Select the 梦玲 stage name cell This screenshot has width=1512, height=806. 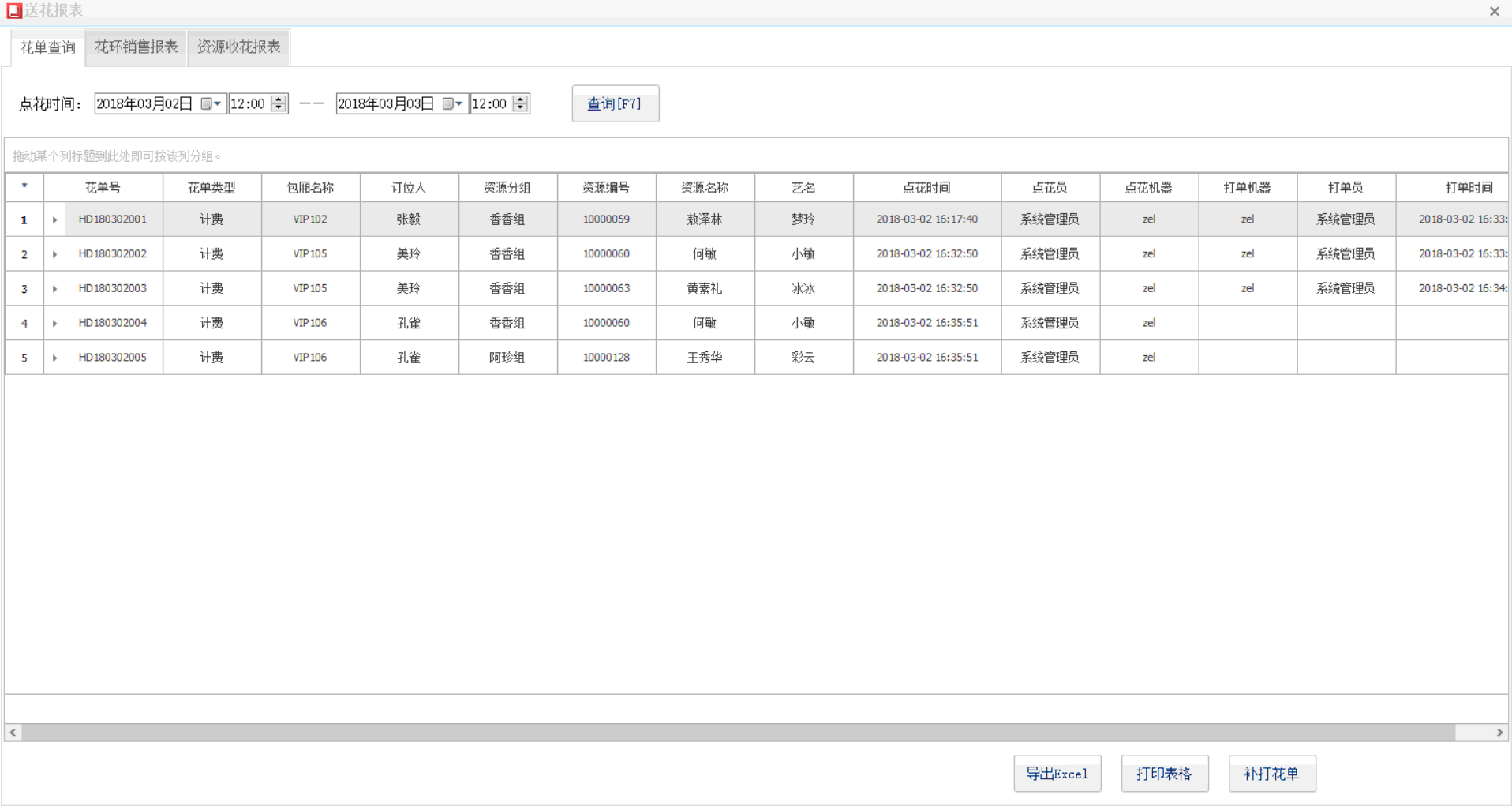pos(803,219)
